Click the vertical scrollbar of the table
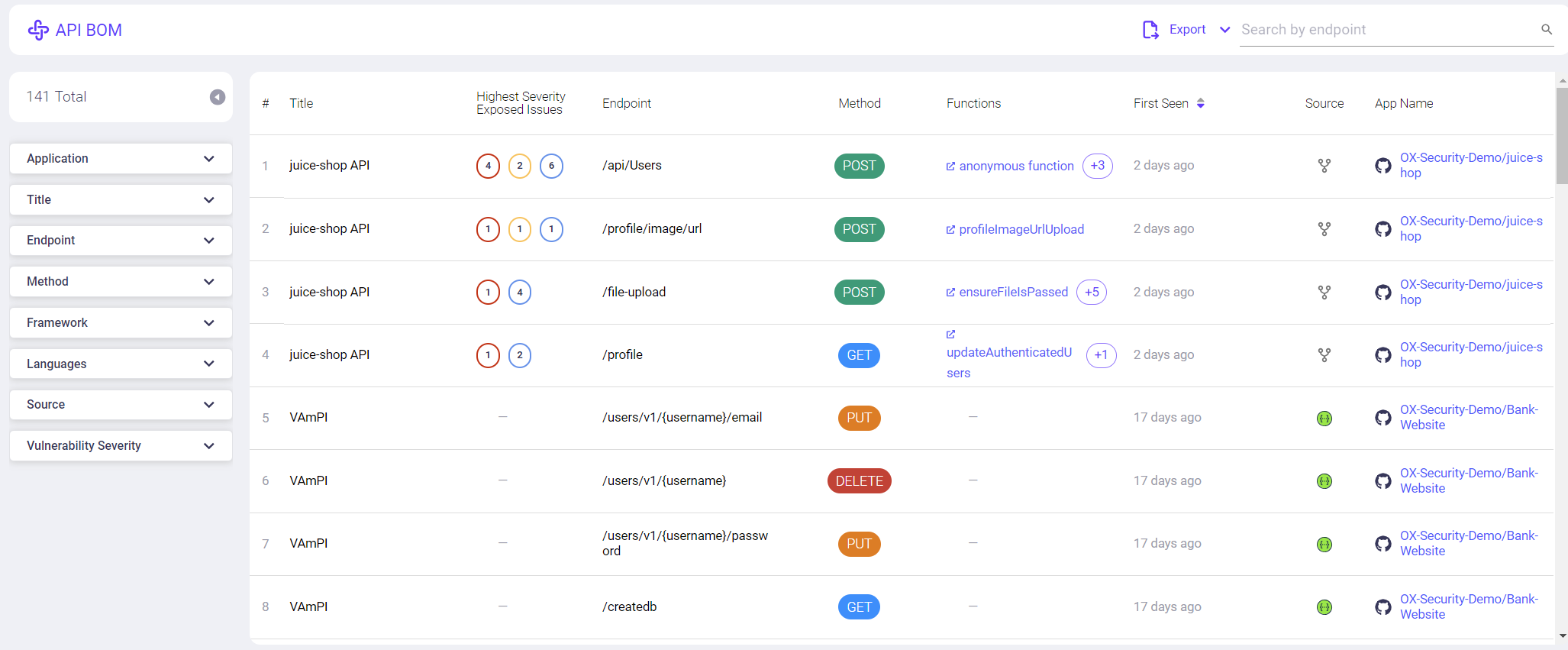This screenshot has height=650, width=1568. click(1561, 137)
